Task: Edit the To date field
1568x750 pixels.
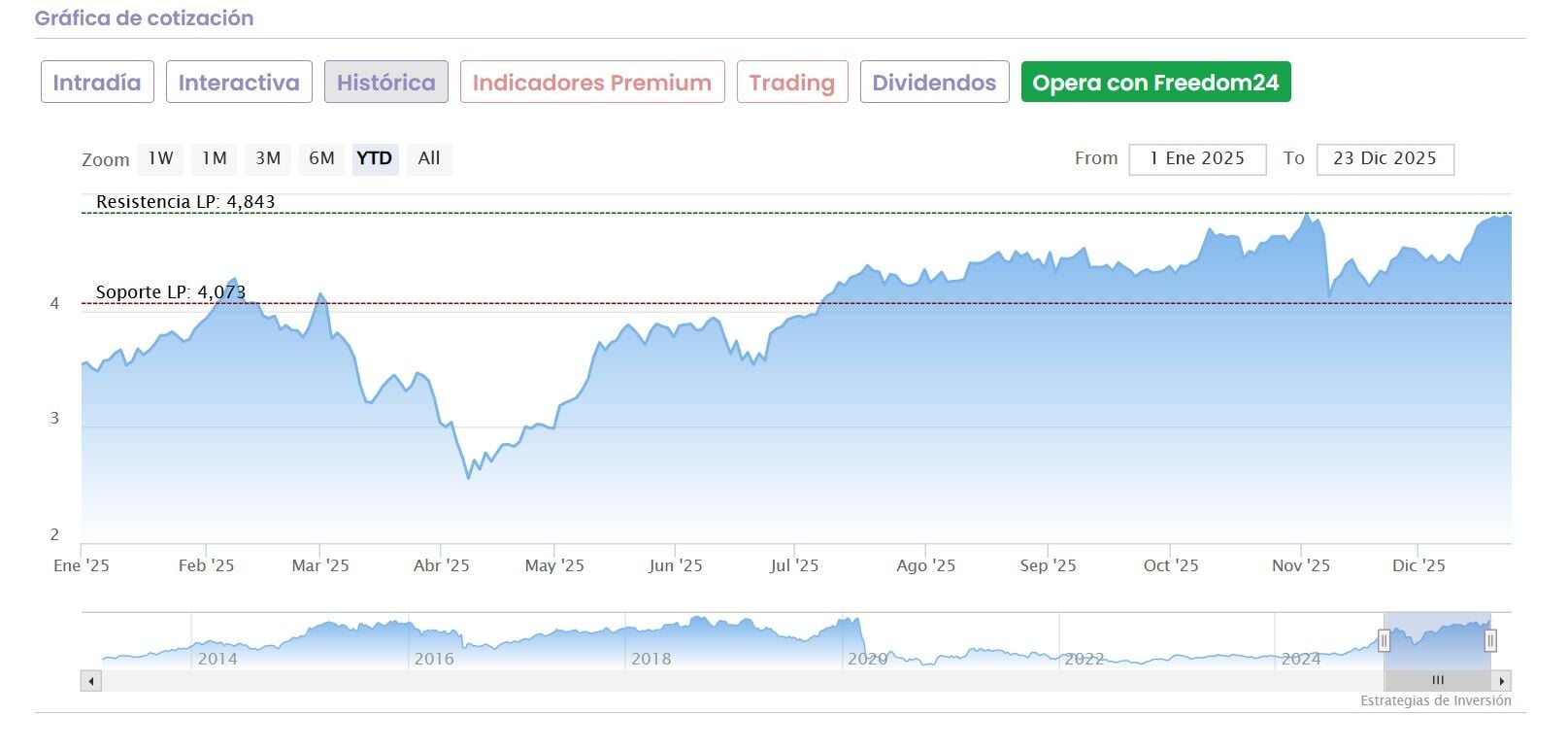Action: [1385, 159]
